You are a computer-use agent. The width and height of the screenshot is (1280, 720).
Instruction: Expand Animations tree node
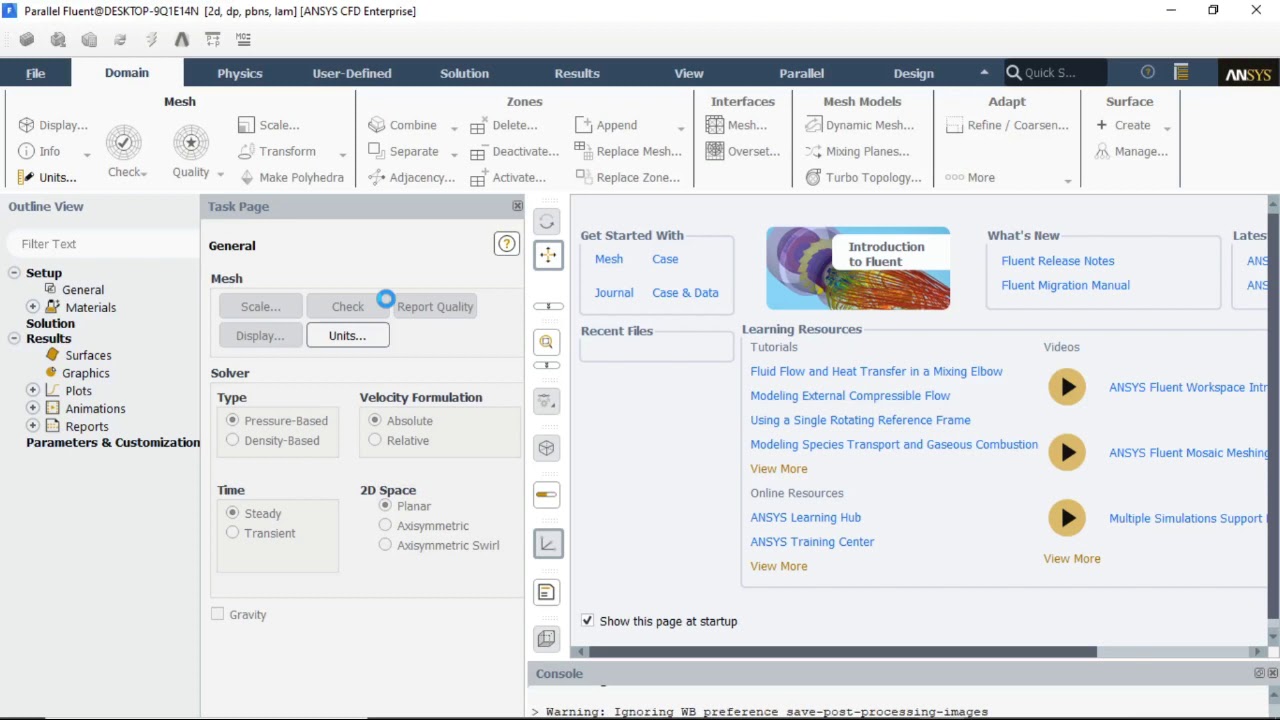(33, 408)
